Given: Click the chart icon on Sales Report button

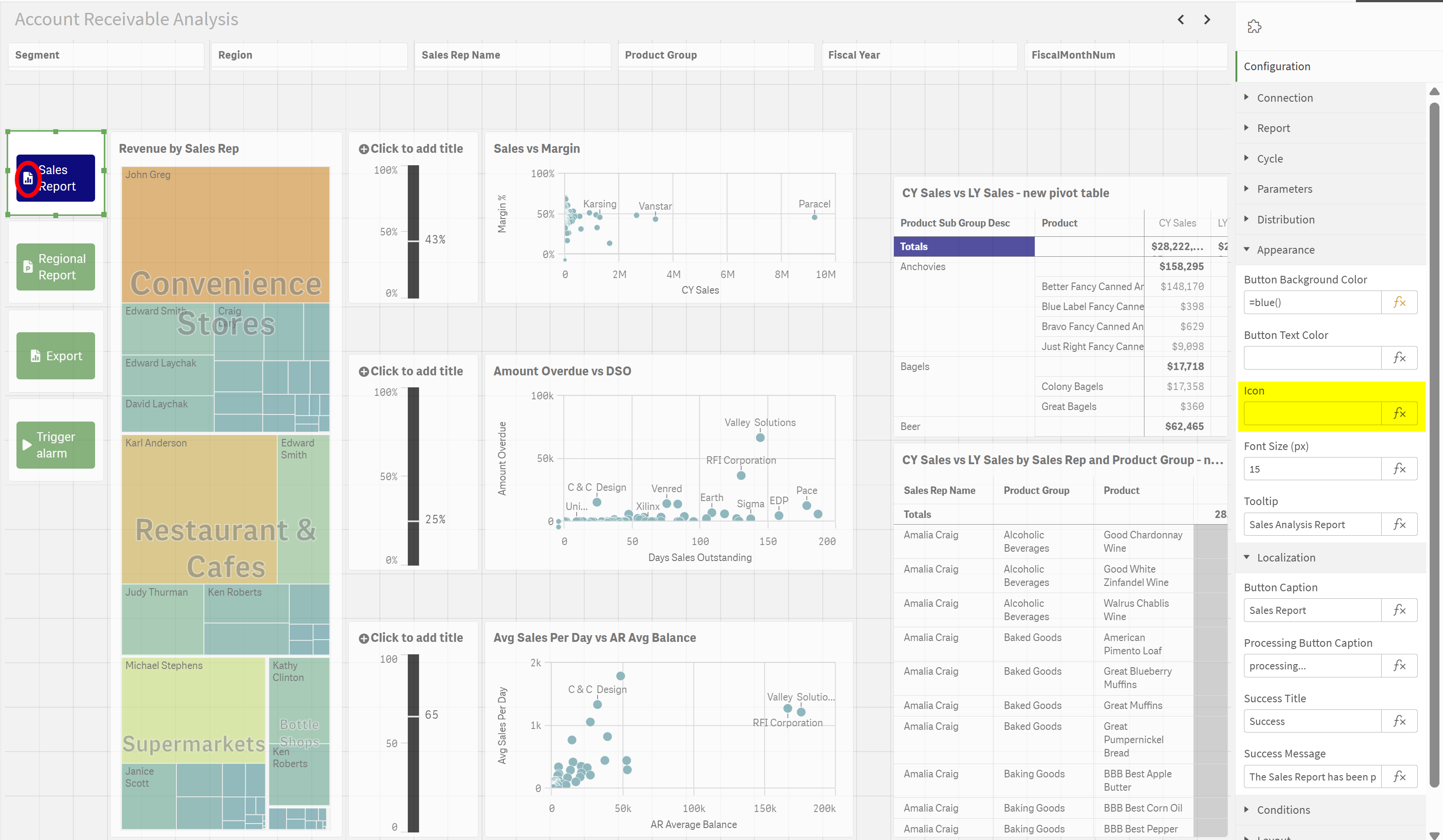Looking at the screenshot, I should pyautogui.click(x=28, y=179).
